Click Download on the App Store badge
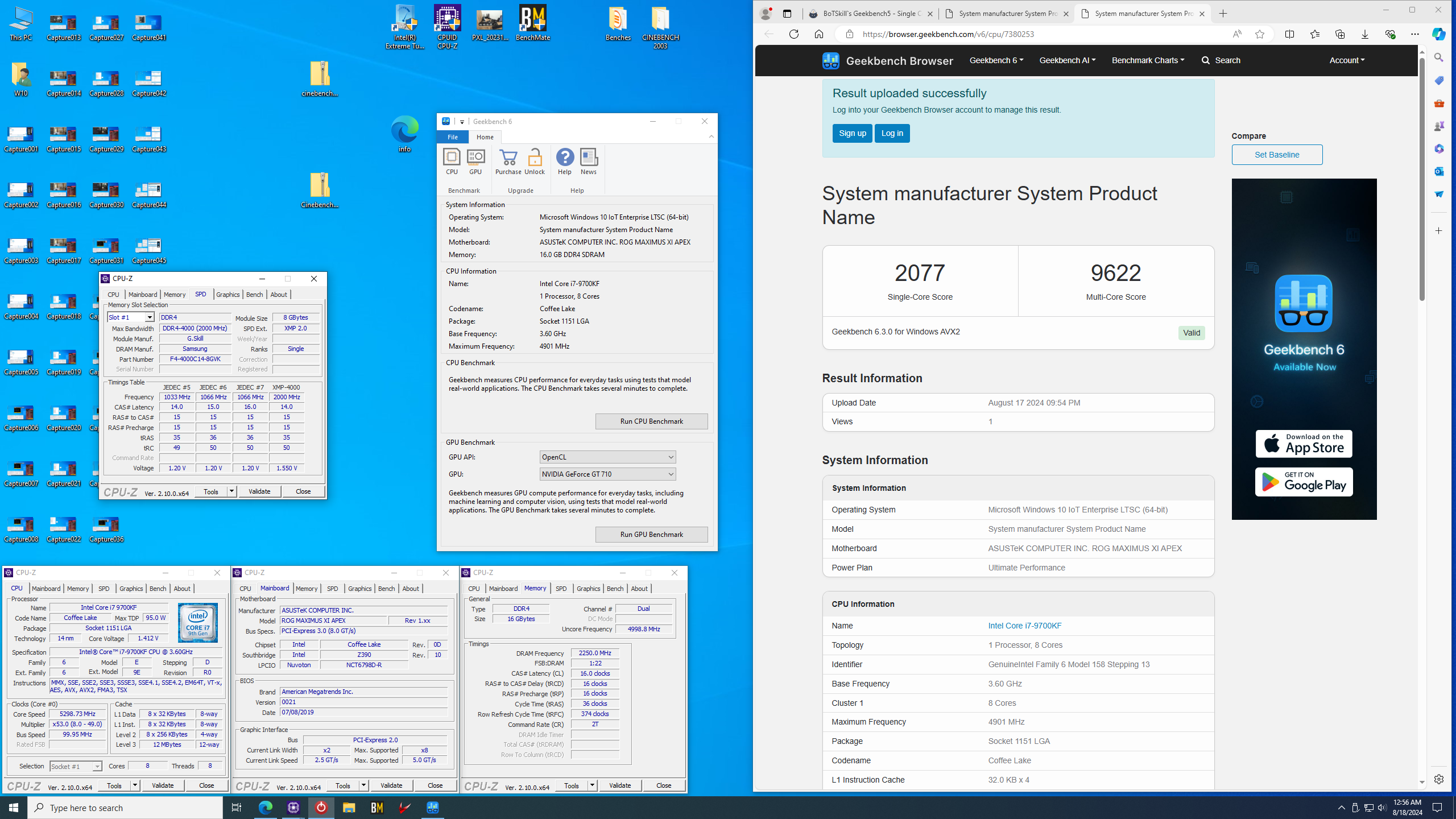 point(1304,444)
